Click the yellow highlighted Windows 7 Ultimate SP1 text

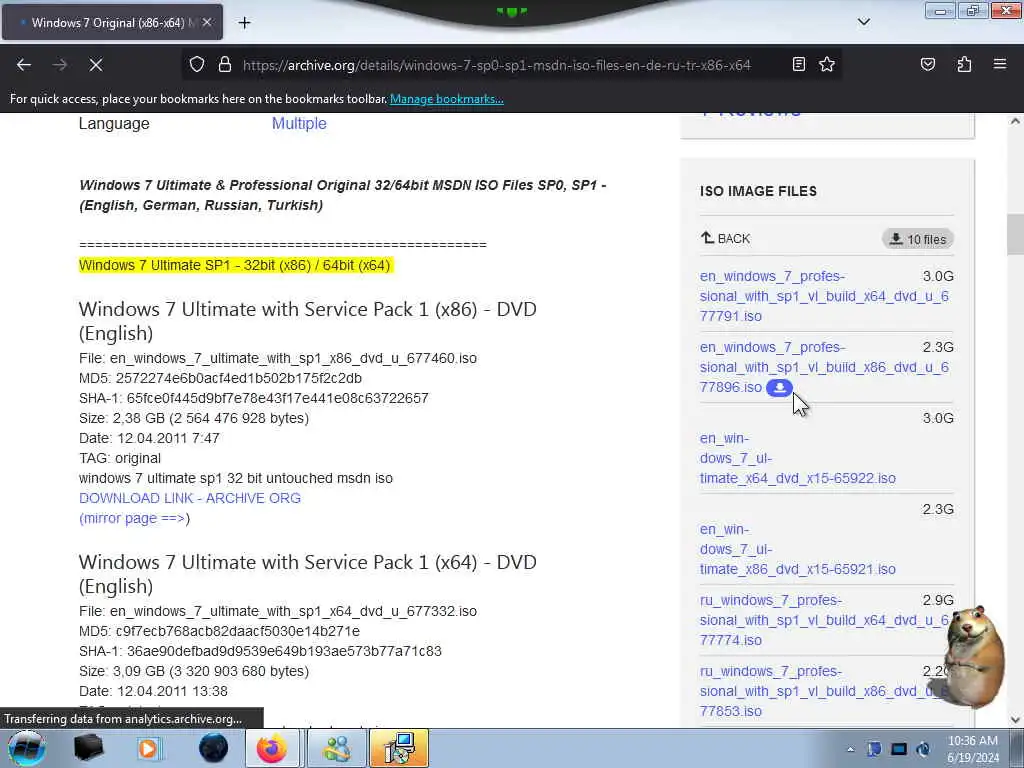click(234, 265)
